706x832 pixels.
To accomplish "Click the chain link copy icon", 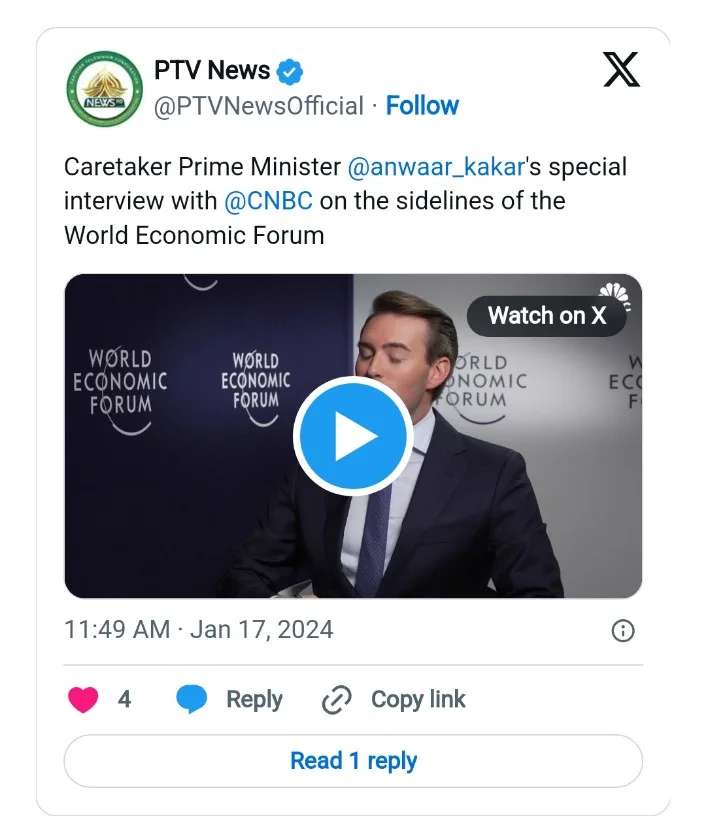I will pyautogui.click(x=336, y=700).
